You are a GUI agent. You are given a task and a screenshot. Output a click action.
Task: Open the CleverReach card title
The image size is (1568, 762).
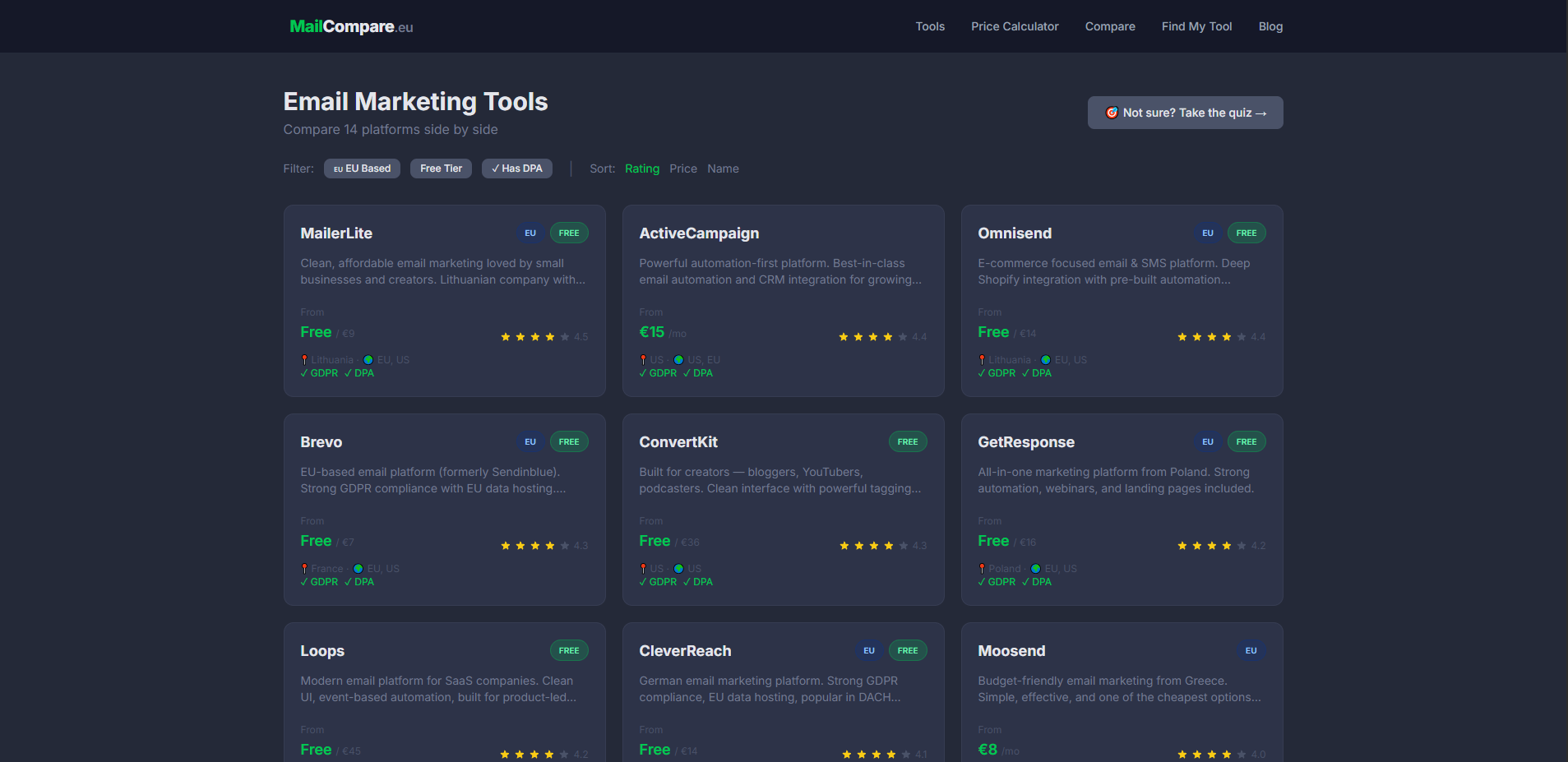(685, 651)
